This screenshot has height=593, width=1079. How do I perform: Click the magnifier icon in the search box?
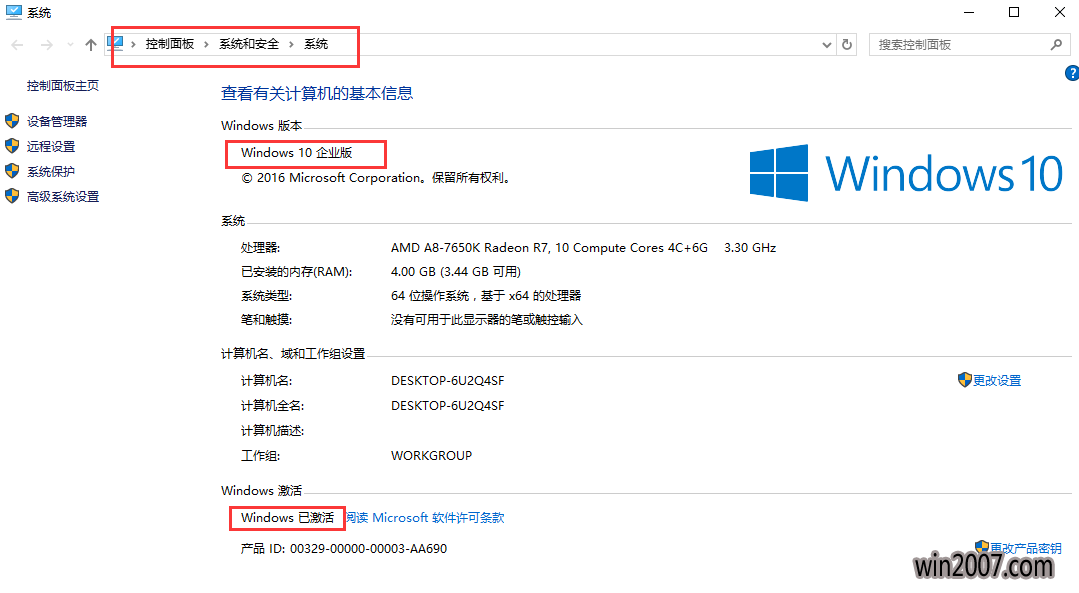[1056, 45]
